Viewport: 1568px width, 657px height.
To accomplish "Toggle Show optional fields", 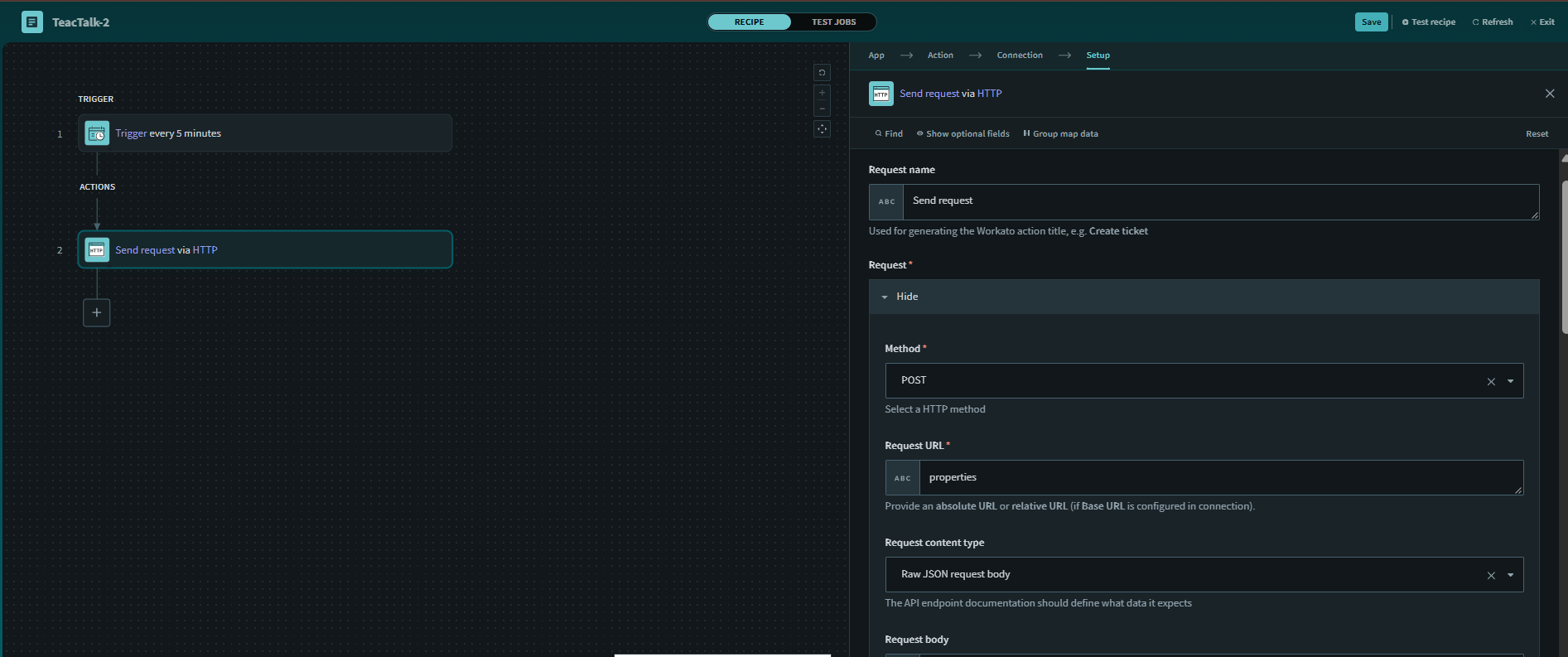I will click(x=963, y=133).
